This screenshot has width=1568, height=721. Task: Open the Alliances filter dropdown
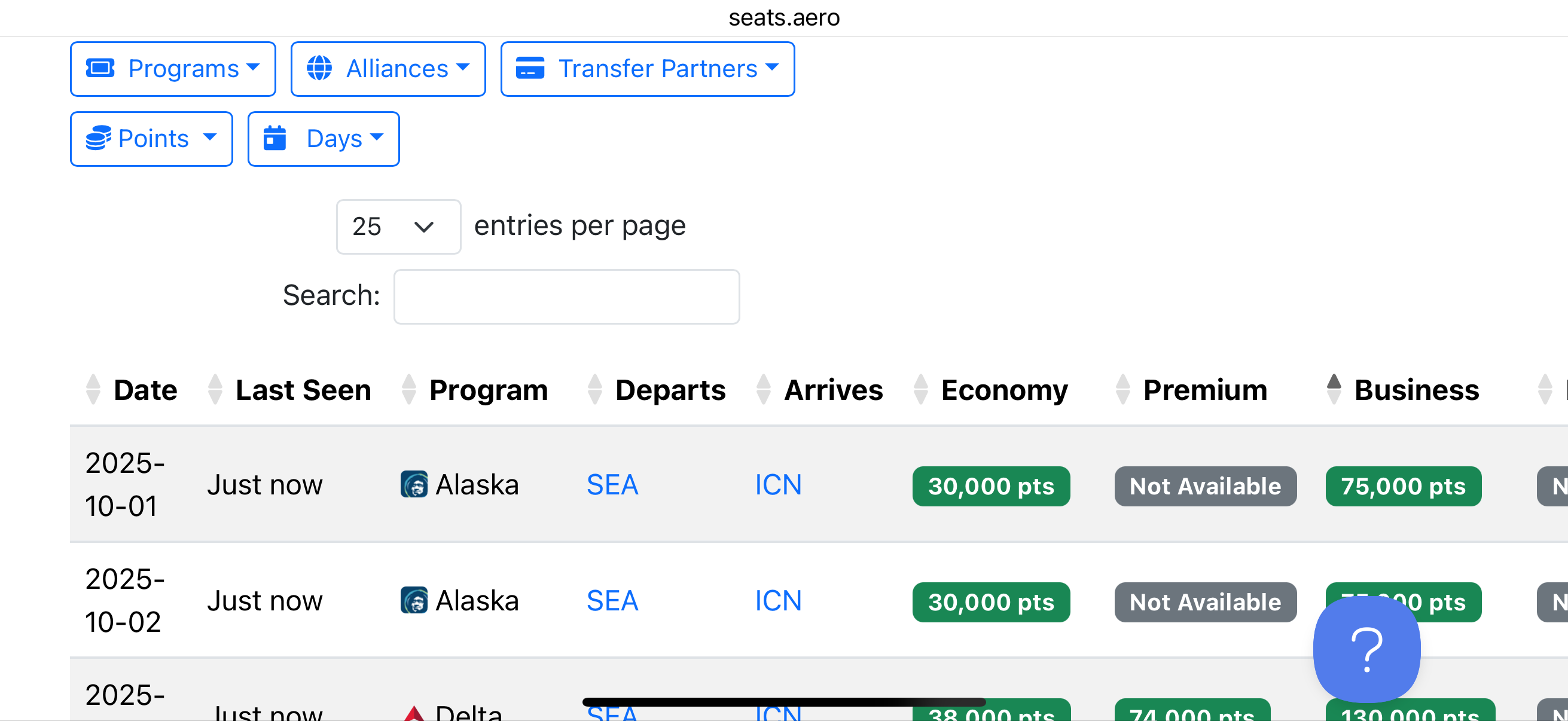click(388, 69)
